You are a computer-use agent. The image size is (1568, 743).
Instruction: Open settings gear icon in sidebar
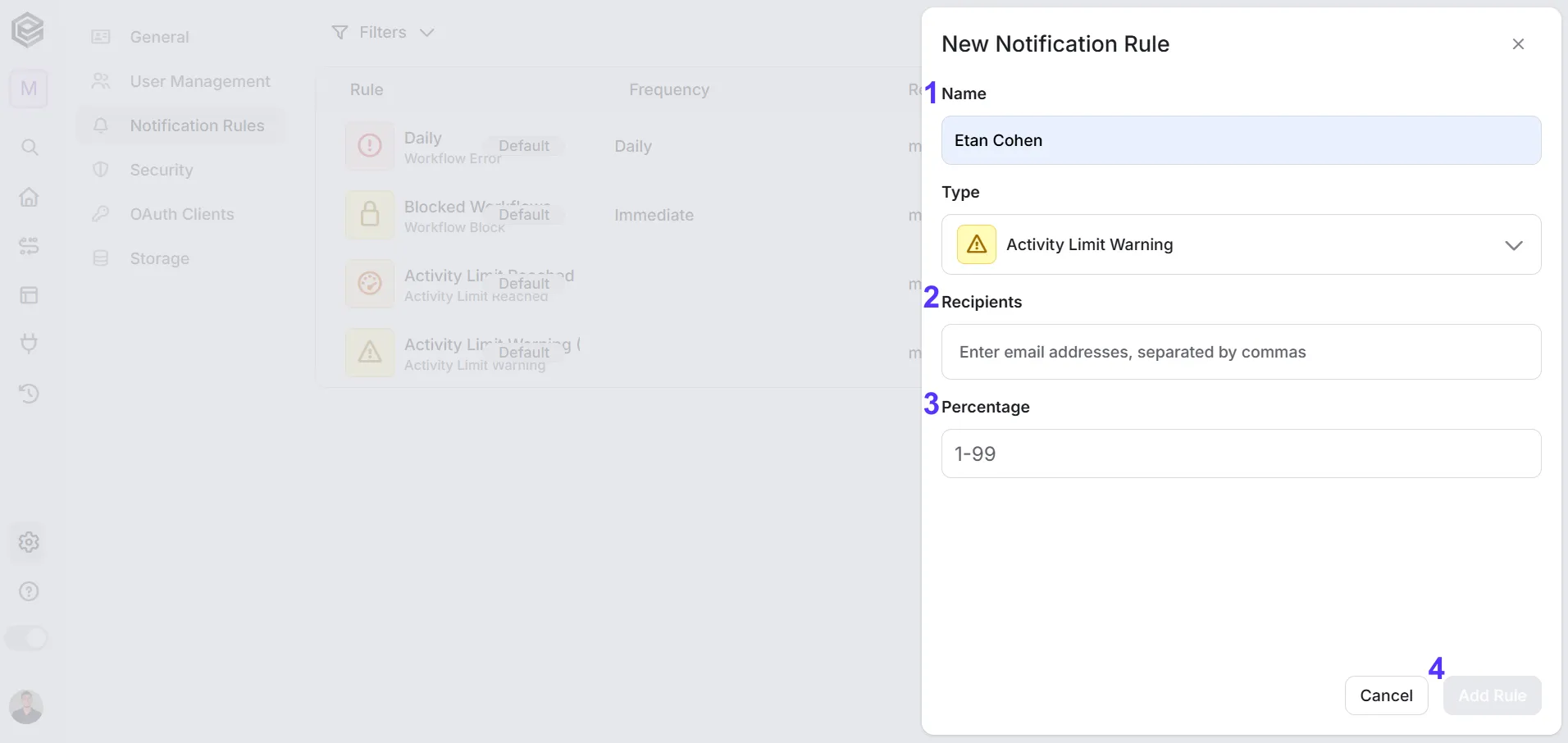click(x=29, y=542)
